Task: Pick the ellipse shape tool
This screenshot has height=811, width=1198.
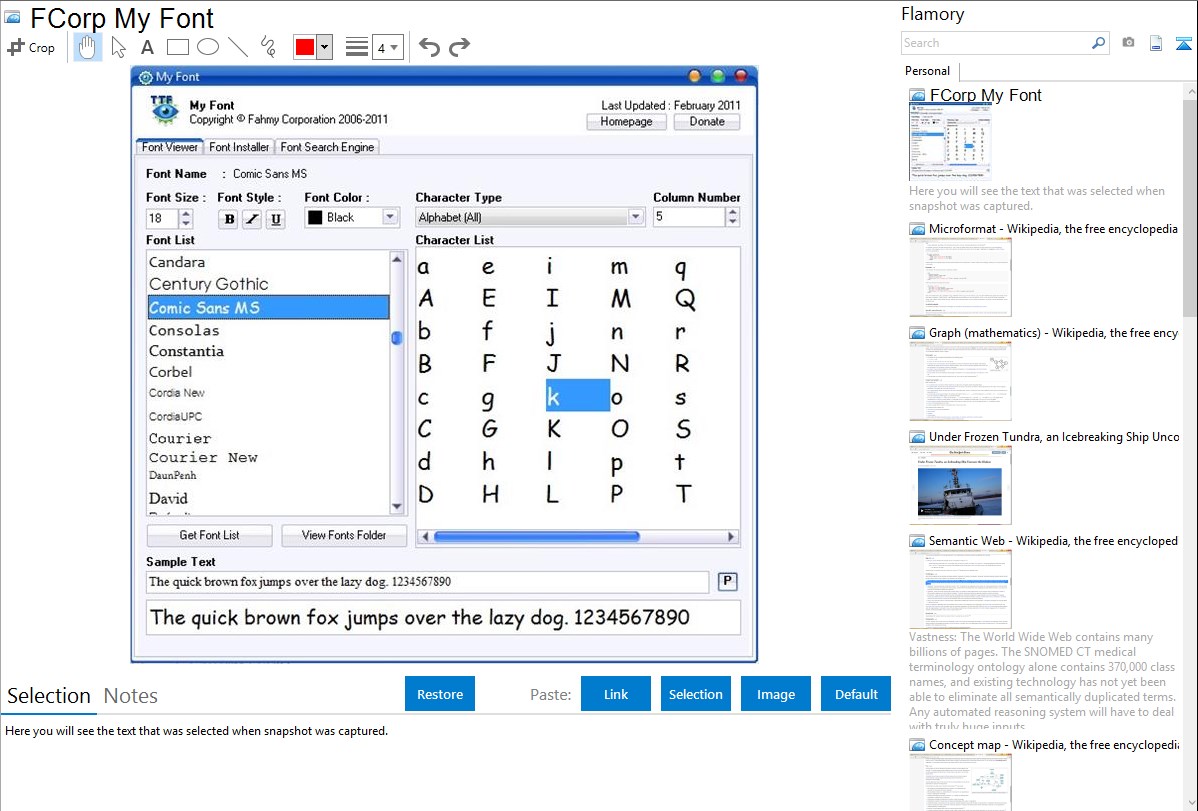Action: [x=208, y=47]
